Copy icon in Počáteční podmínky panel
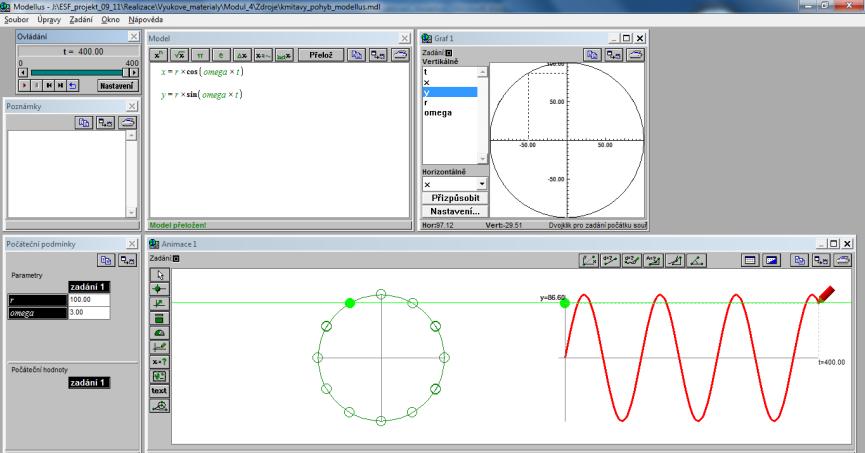Viewport: 865px width, 453px height. [x=106, y=260]
